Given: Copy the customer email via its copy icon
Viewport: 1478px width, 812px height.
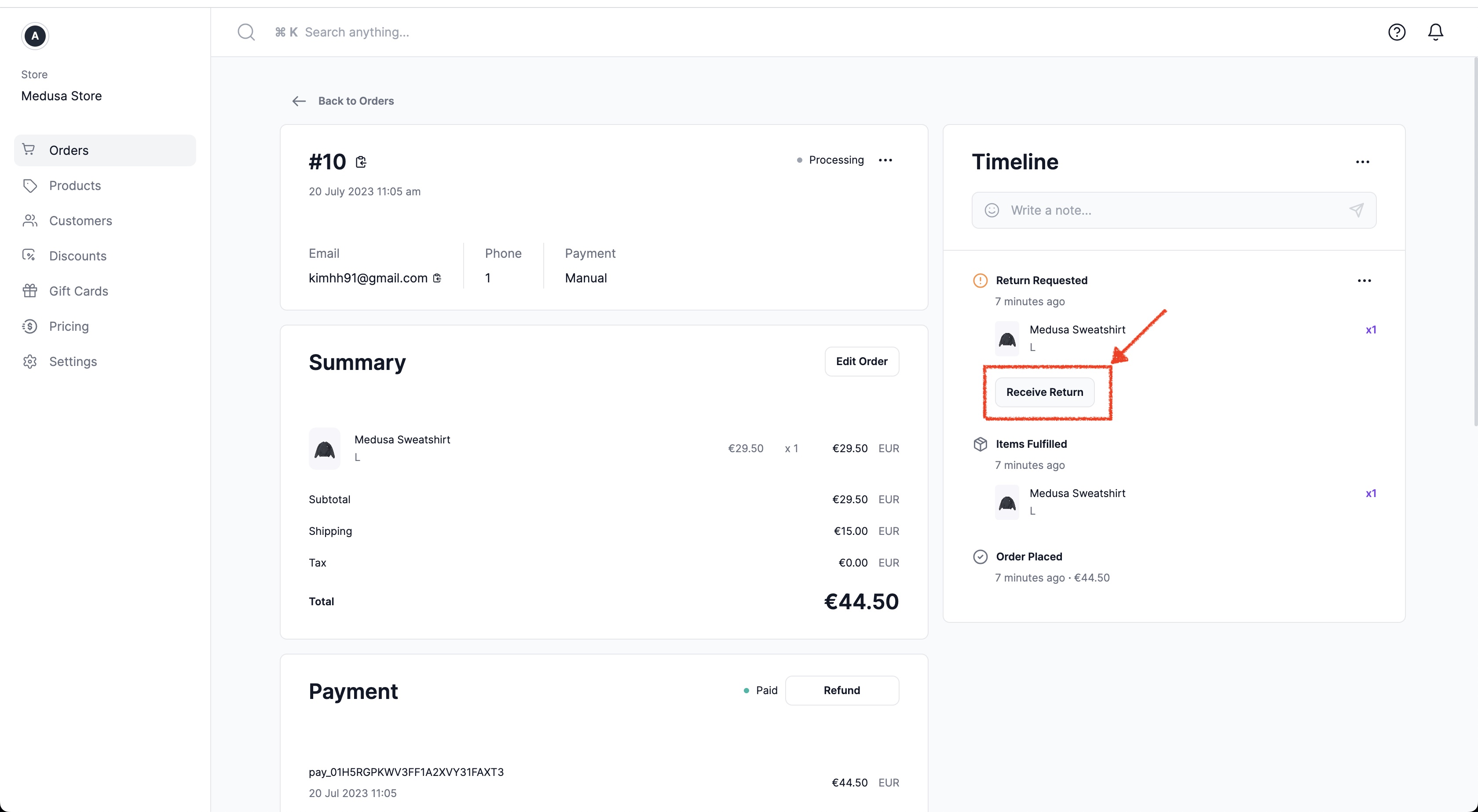Looking at the screenshot, I should coord(437,278).
